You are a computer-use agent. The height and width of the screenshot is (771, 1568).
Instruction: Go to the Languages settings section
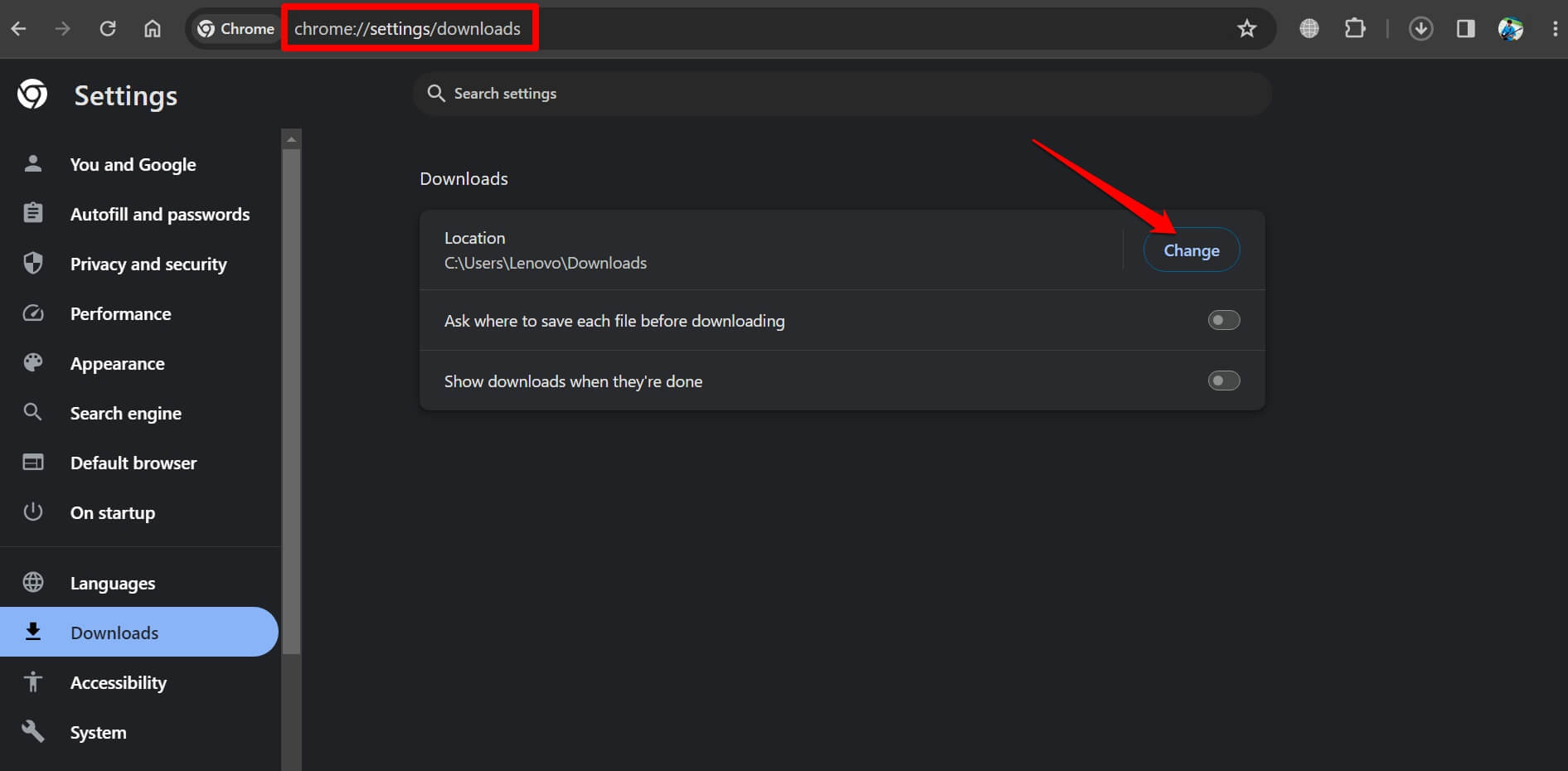[112, 583]
